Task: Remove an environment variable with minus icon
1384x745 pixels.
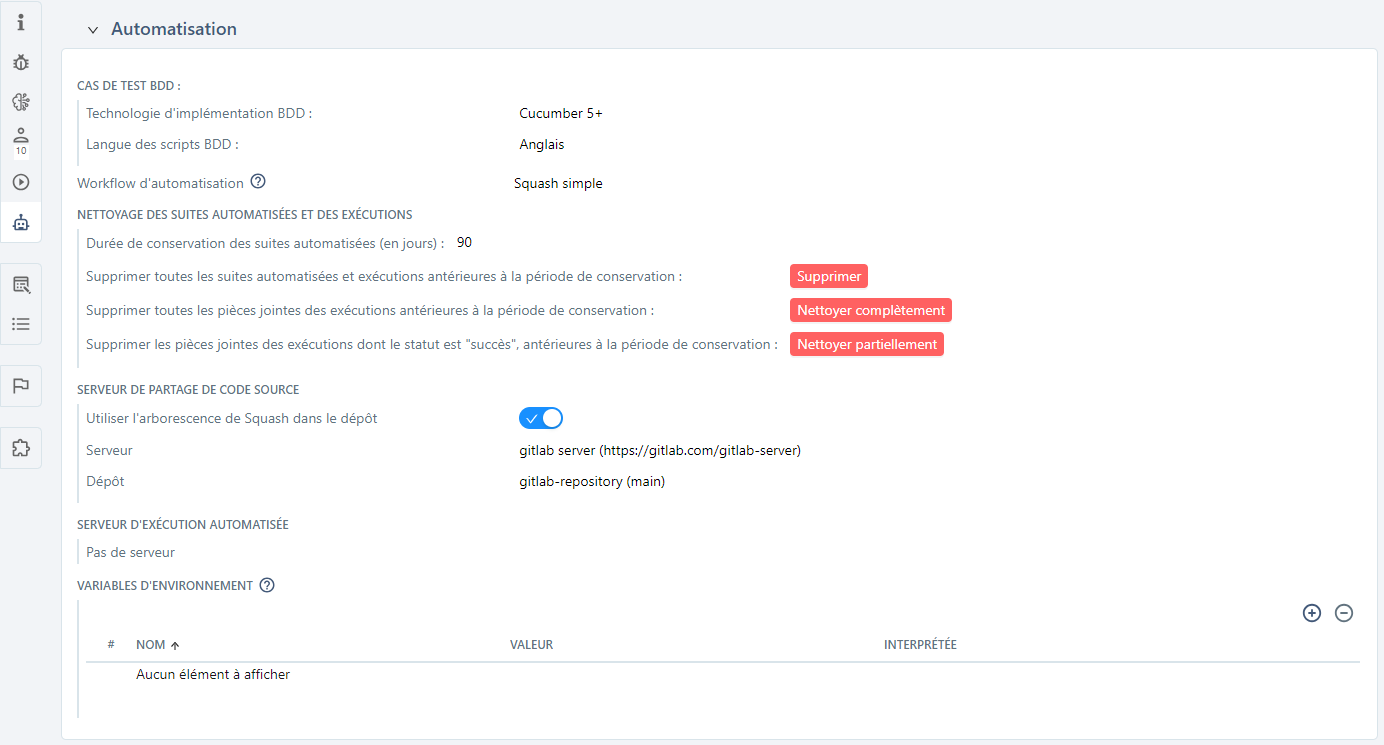Action: tap(1344, 613)
